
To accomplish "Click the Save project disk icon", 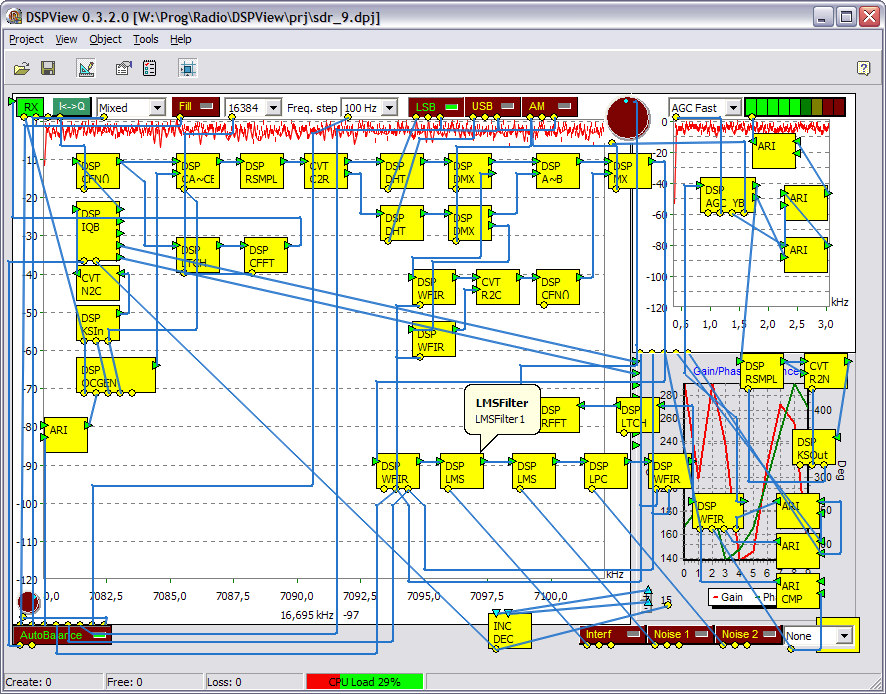I will tap(47, 68).
